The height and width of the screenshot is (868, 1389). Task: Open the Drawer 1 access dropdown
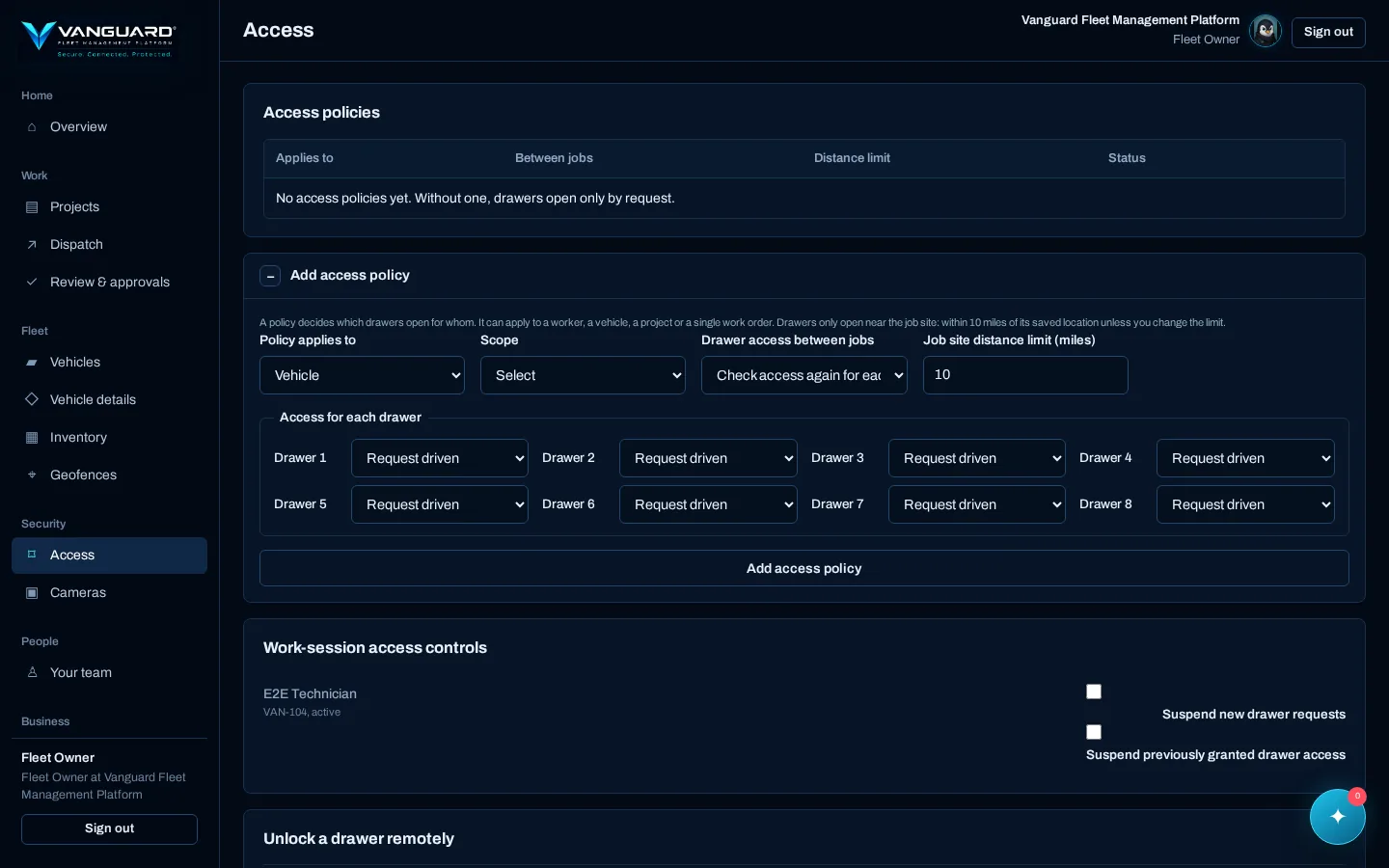(440, 458)
